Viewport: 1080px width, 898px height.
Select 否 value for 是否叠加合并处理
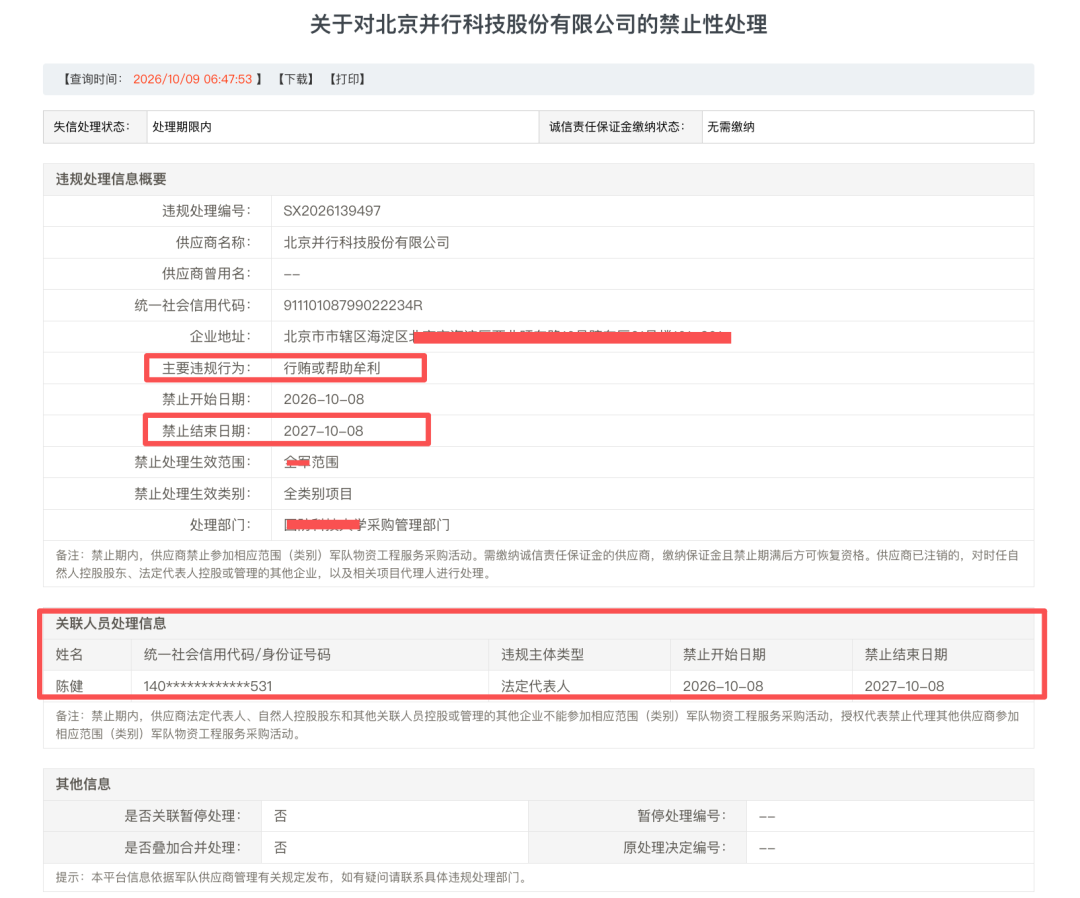(280, 848)
